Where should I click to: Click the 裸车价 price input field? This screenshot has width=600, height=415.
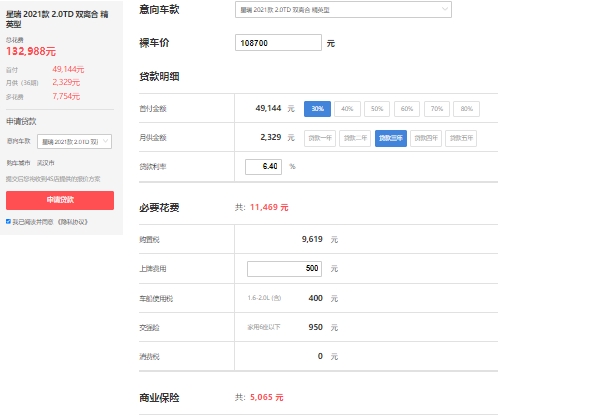click(279, 43)
